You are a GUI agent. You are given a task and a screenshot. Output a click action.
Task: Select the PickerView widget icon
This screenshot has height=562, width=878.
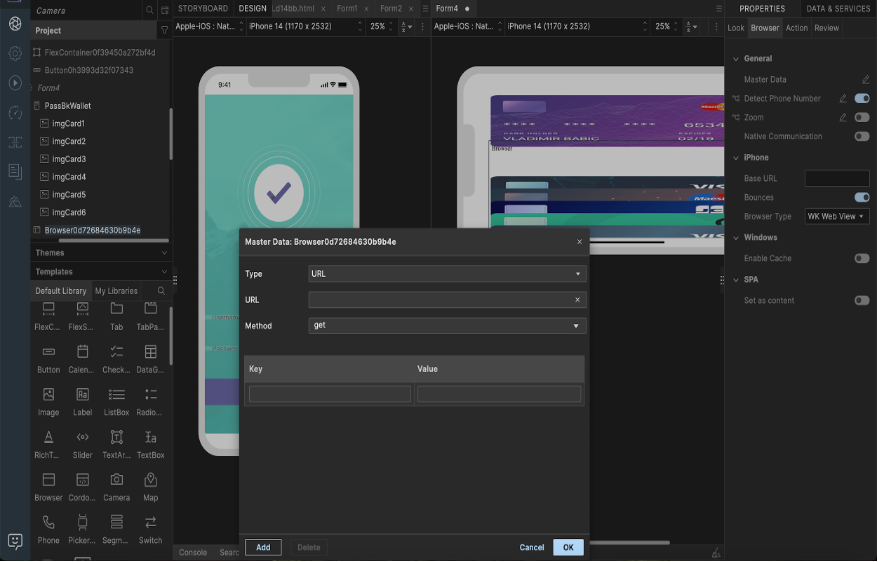coord(82,522)
